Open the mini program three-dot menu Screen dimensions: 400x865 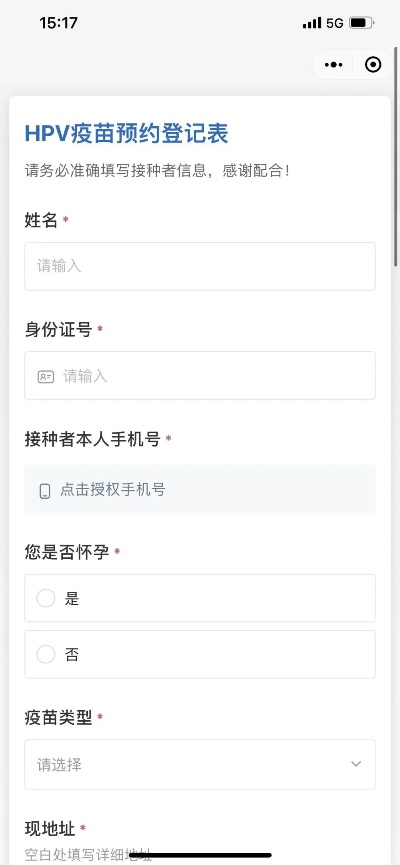tap(333, 65)
